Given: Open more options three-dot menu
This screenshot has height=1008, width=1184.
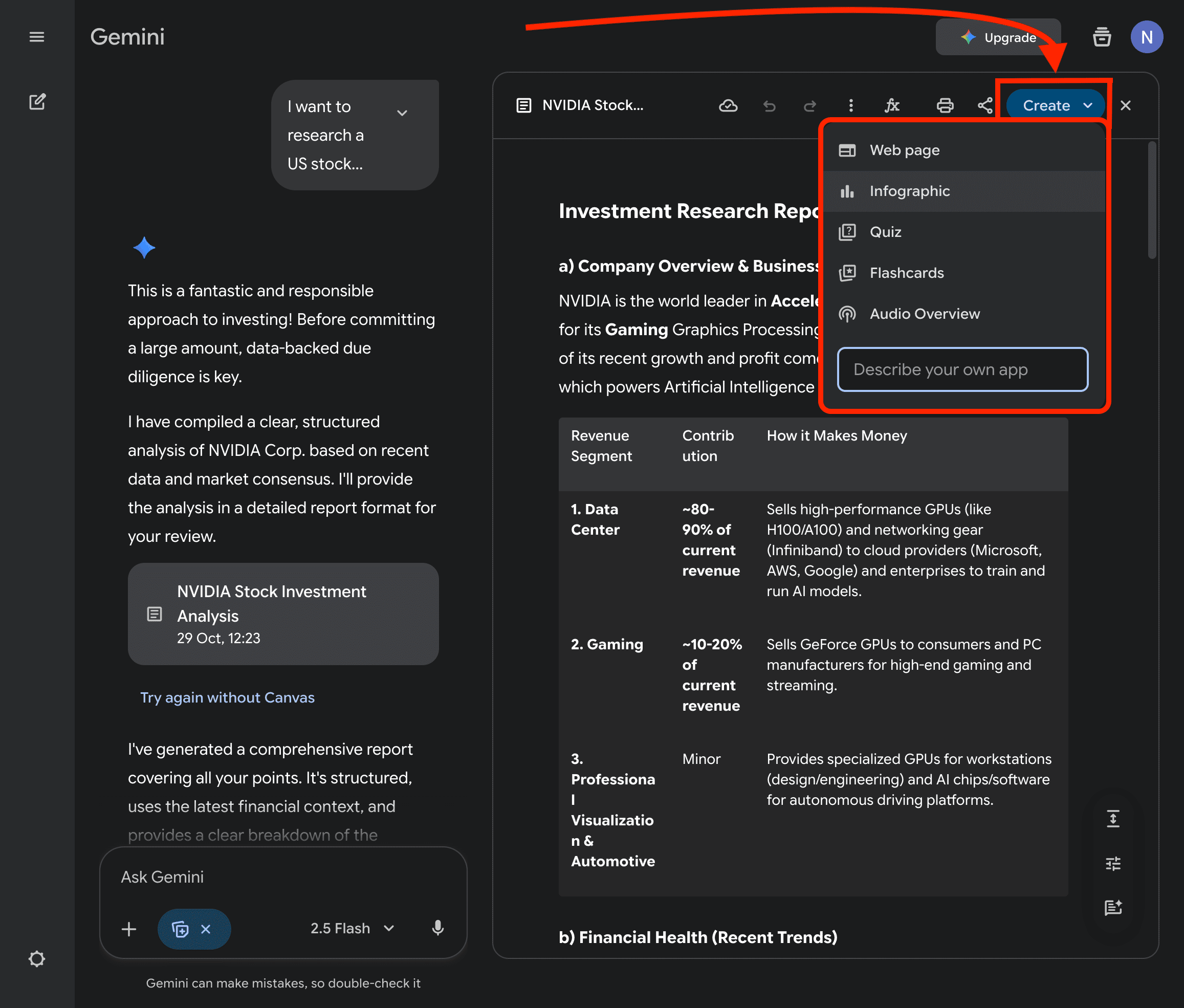Looking at the screenshot, I should tap(851, 106).
